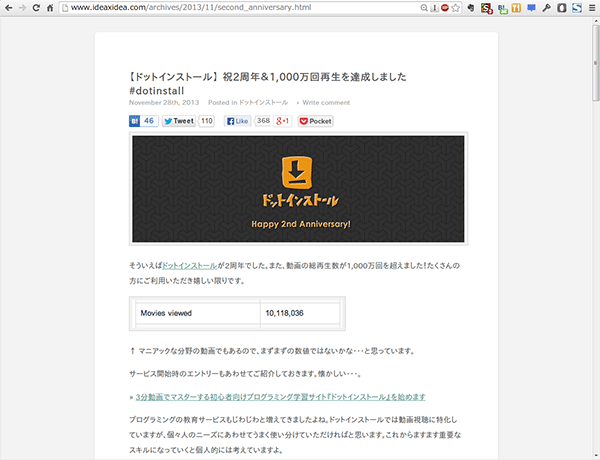
Task: Click the 10,118,036 value cell
Action: (x=300, y=313)
